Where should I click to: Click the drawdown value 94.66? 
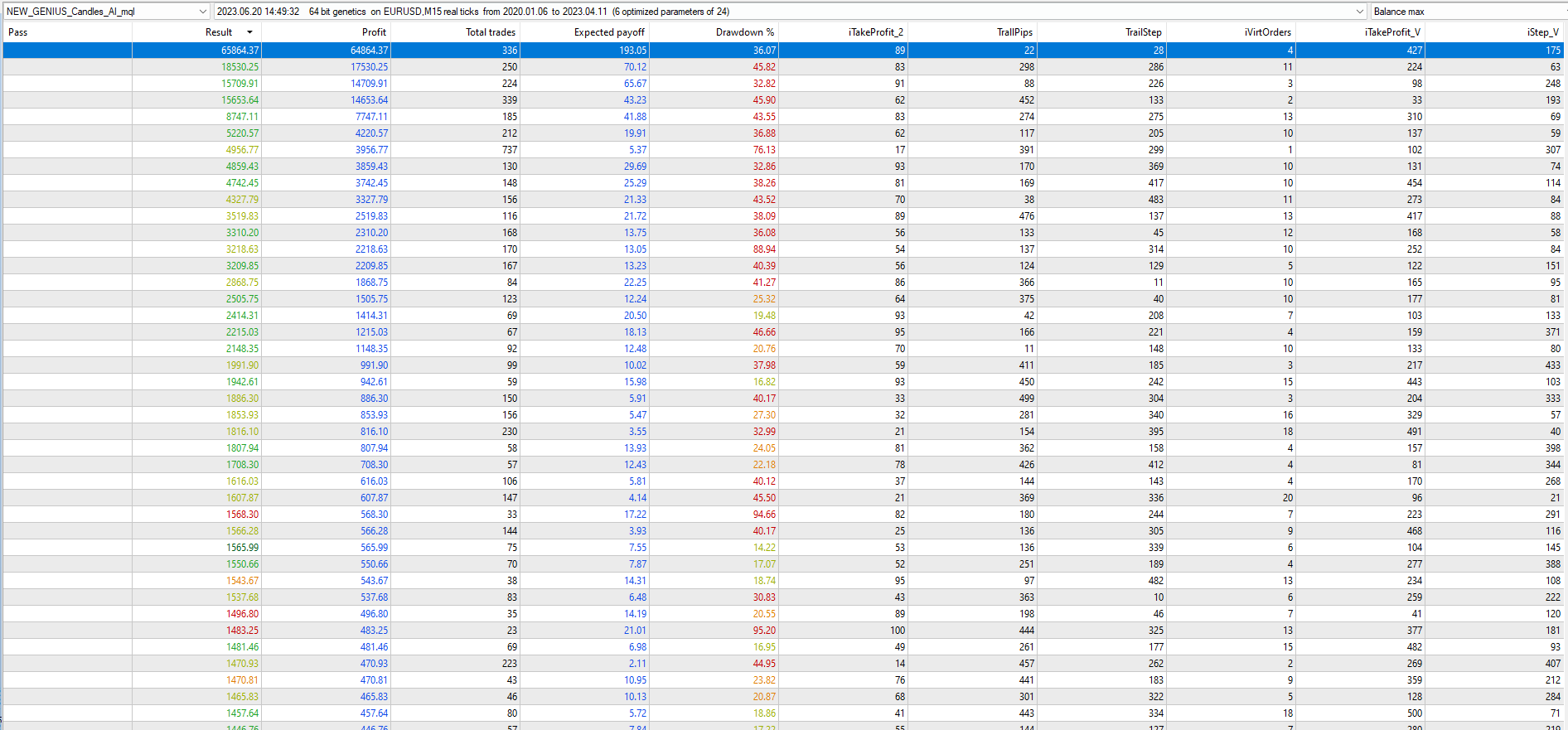(764, 515)
